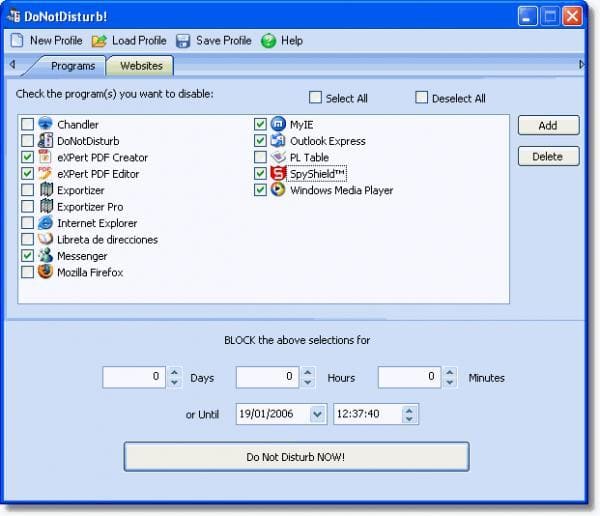
Task: Click the tab scroll left arrow
Action: (x=12, y=64)
